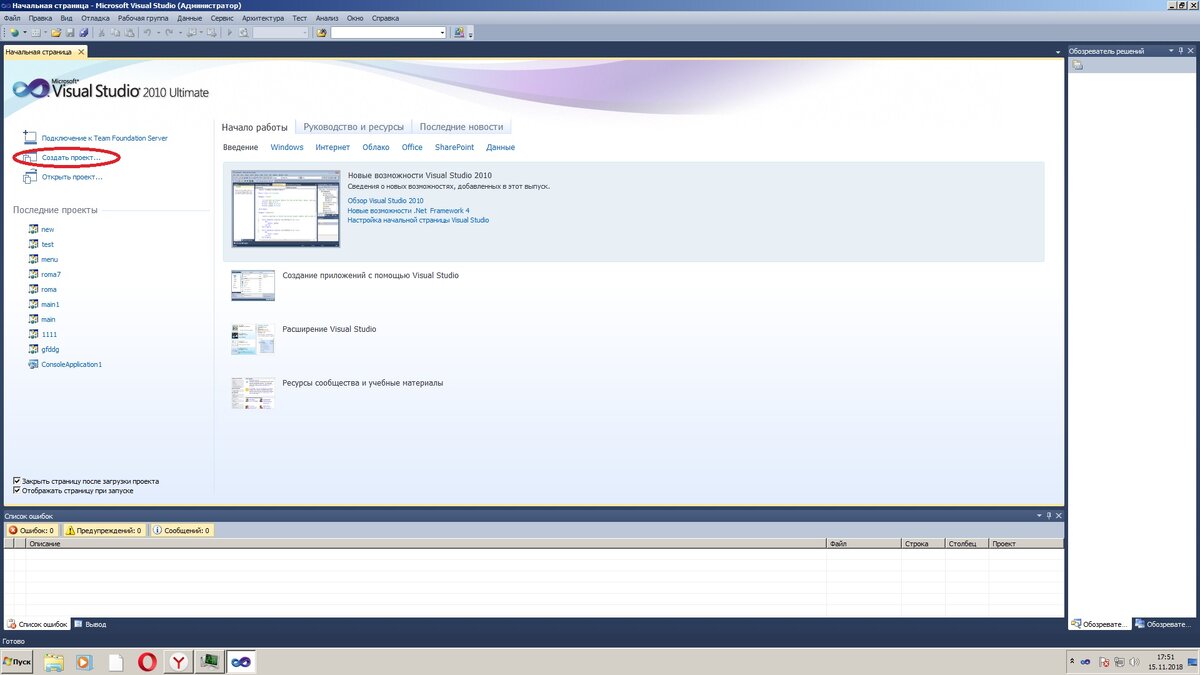This screenshot has width=1200, height=675.
Task: Click the Save toolbar icon
Action: pyautogui.click(x=70, y=32)
